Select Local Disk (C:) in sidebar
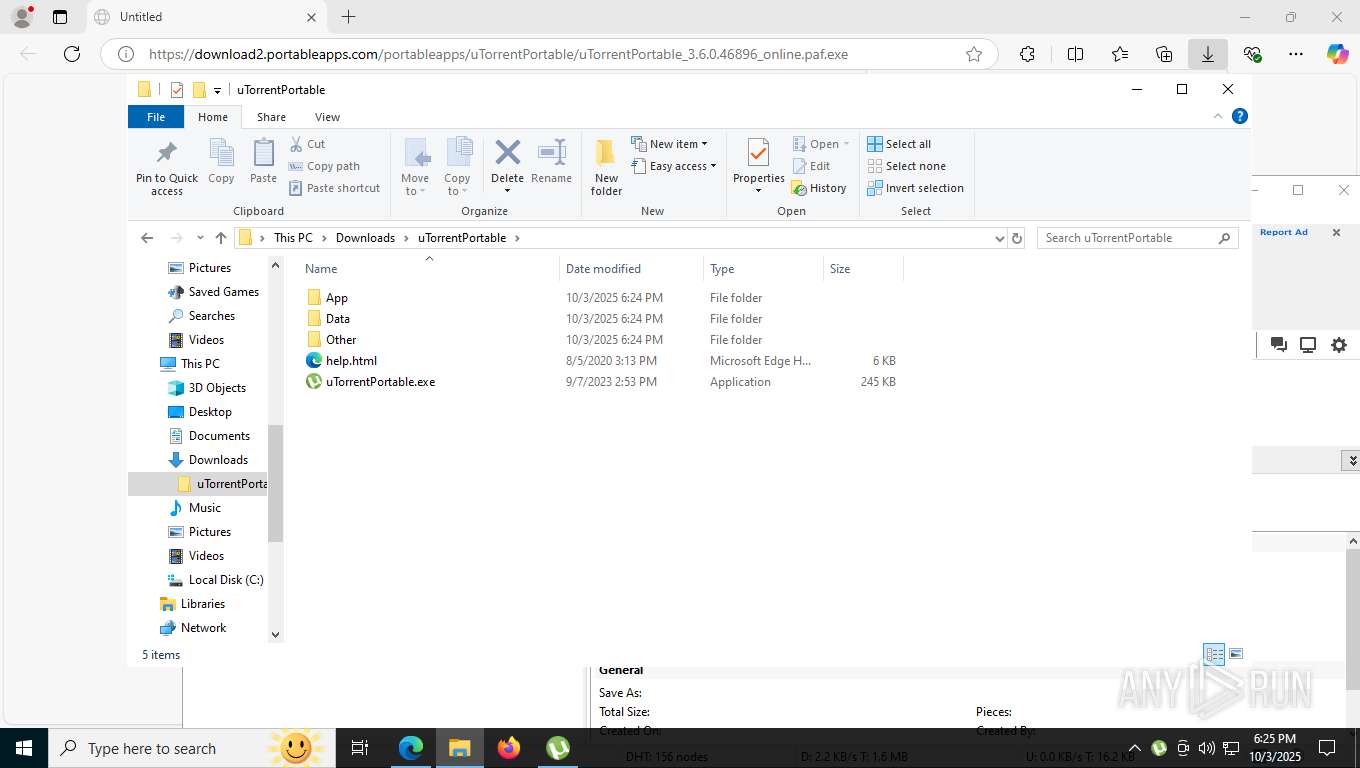Screen dimensions: 1360x768 pos(216,580)
